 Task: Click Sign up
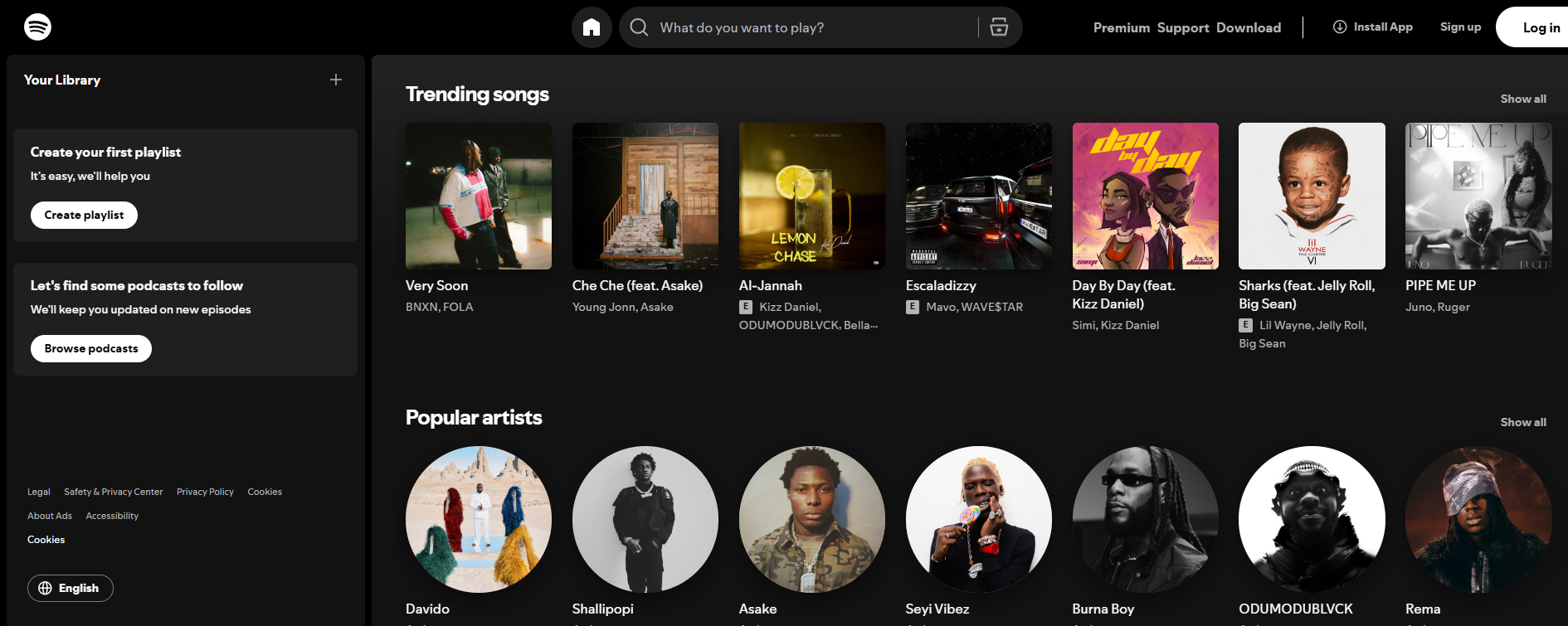(1460, 27)
